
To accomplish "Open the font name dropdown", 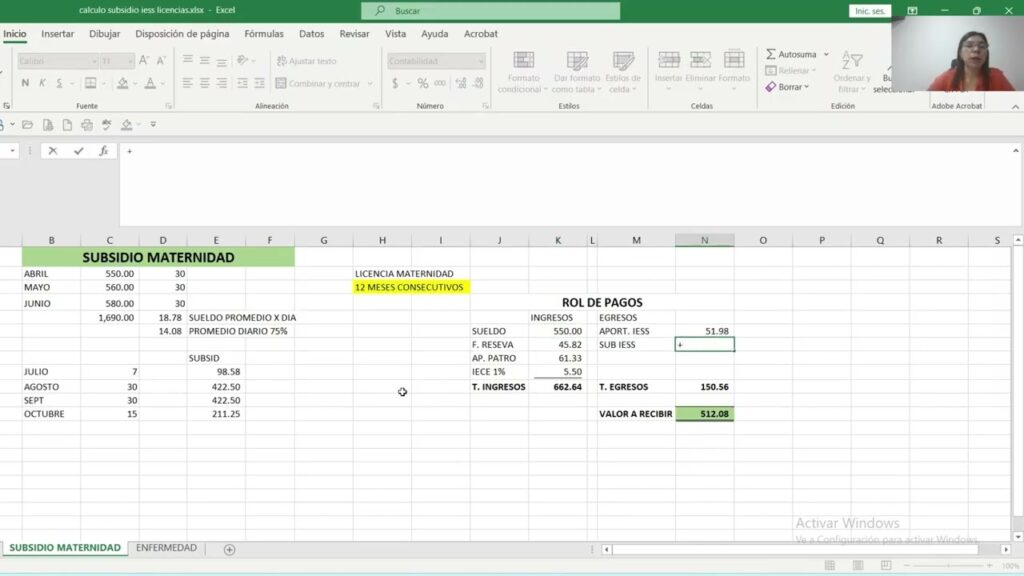I will coord(94,61).
